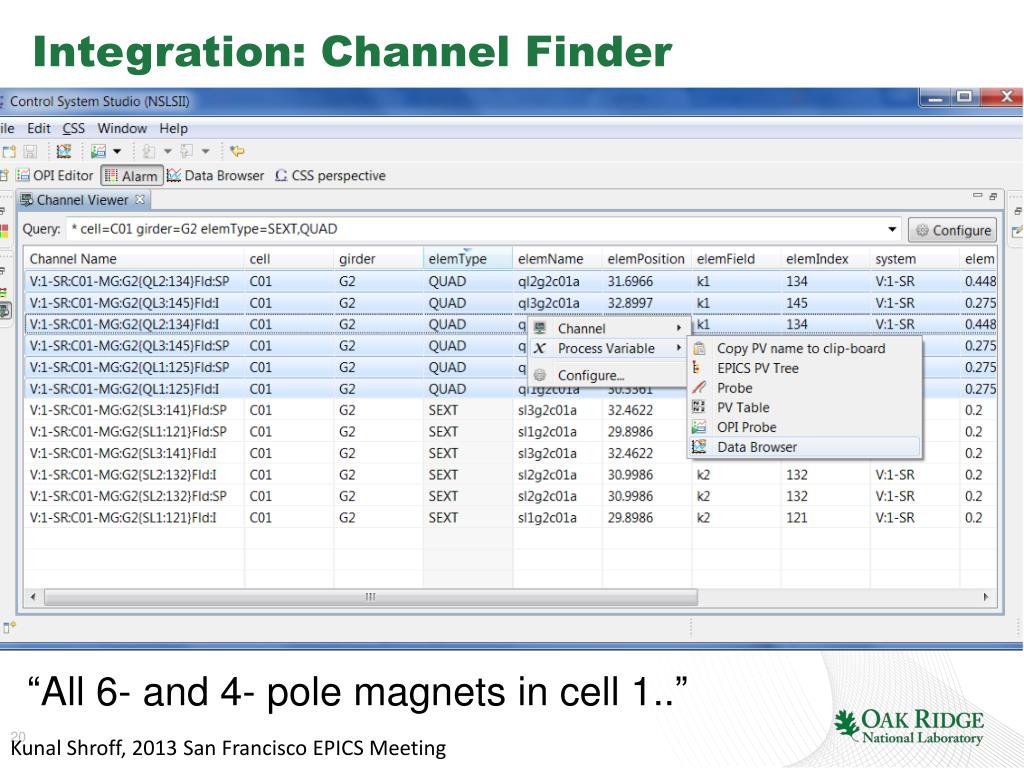Maximize the Channel Viewer panel
The image size is (1024, 768).
(993, 195)
